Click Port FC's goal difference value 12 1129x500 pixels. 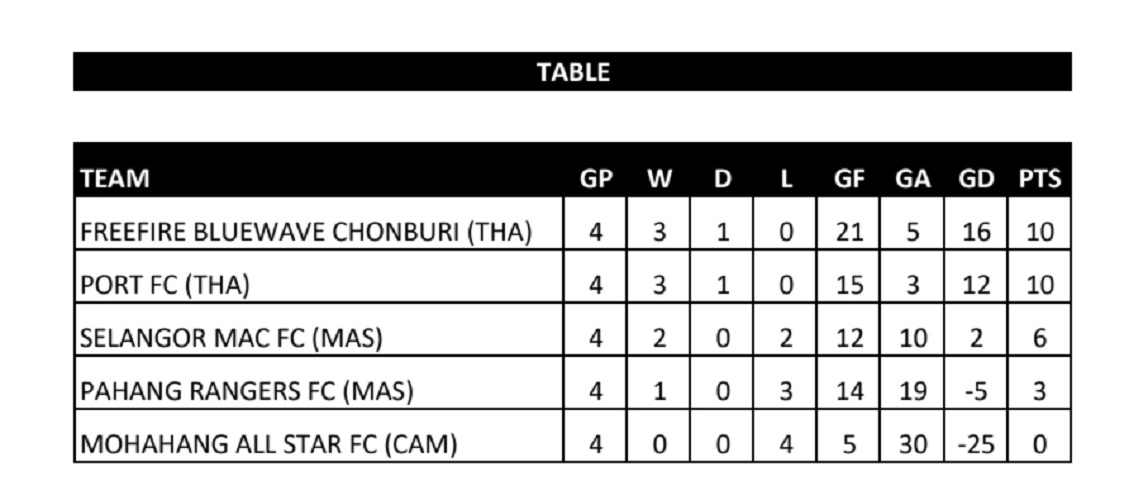976,285
